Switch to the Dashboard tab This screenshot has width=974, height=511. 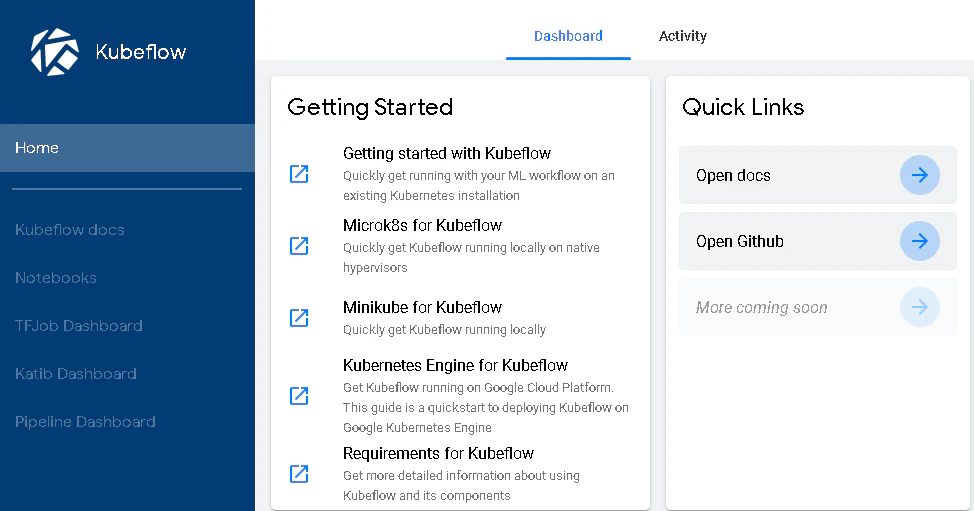pos(568,36)
